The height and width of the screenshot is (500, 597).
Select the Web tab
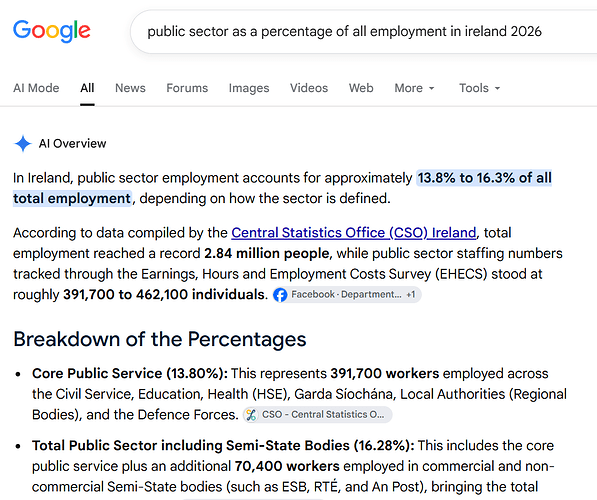[361, 88]
